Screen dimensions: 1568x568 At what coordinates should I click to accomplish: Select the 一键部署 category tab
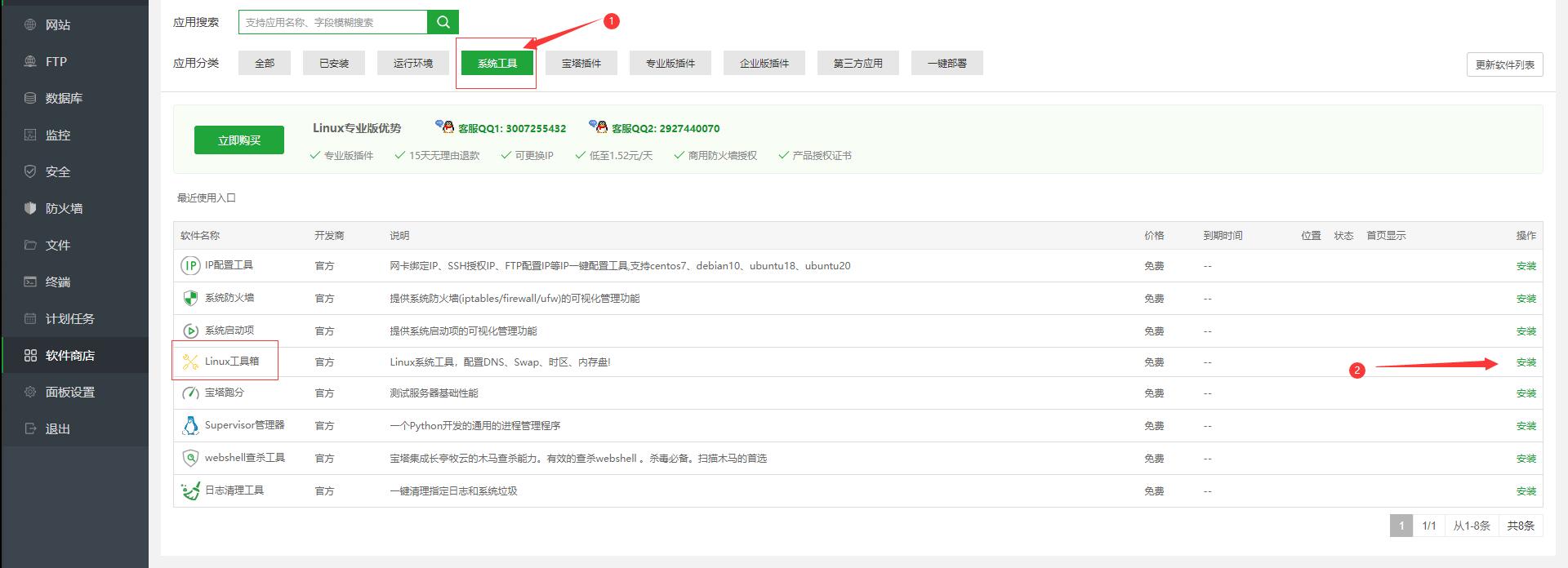[x=947, y=63]
